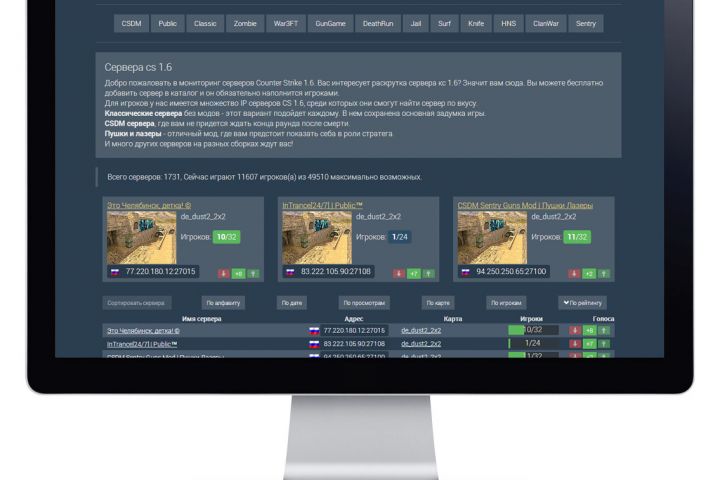Screen dimensions: 720x480
Task: Downvote the server in the InTrance card
Action: click(399, 274)
